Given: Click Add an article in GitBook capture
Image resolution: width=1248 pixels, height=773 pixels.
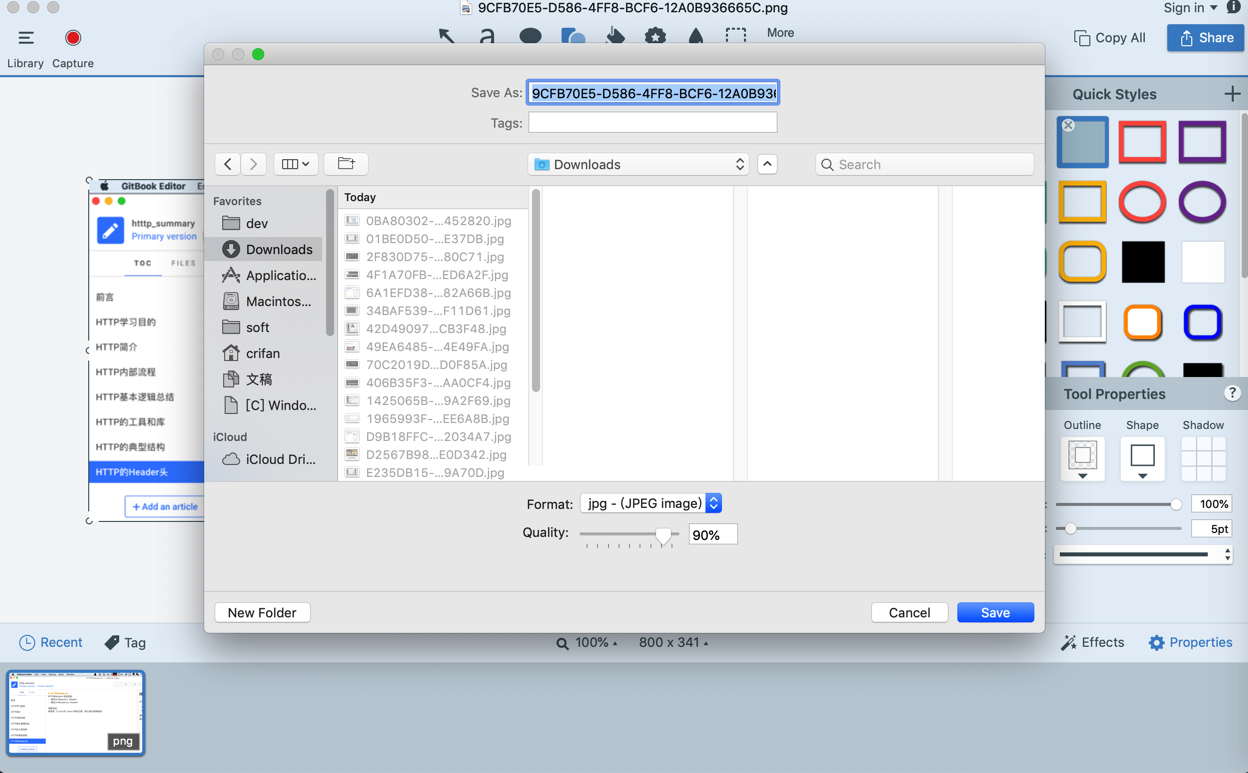Looking at the screenshot, I should [165, 507].
